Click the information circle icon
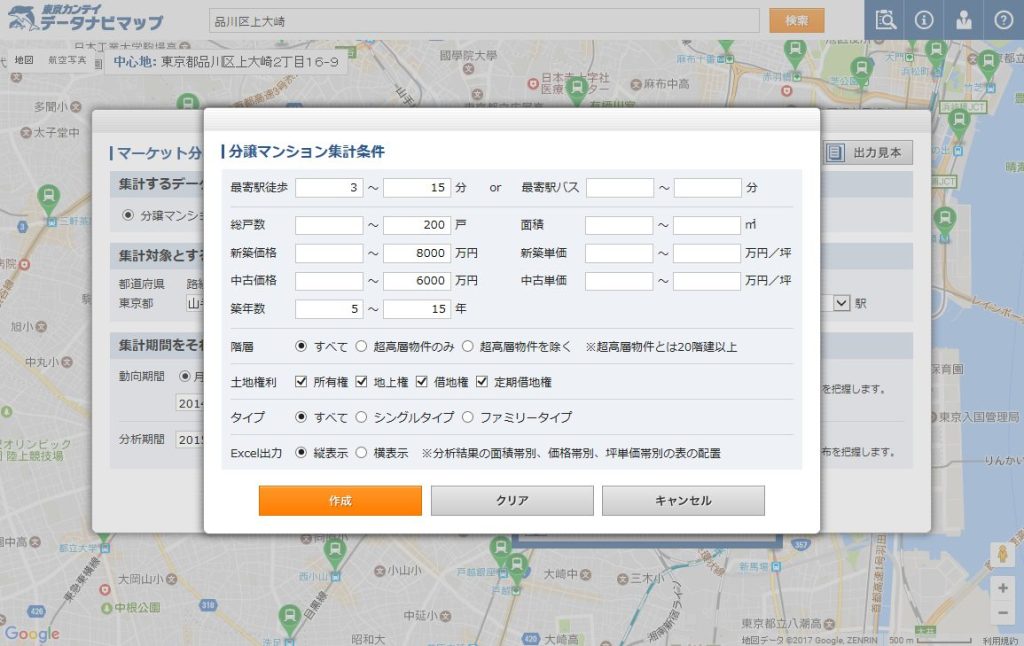Viewport: 1024px width, 646px height. (924, 20)
